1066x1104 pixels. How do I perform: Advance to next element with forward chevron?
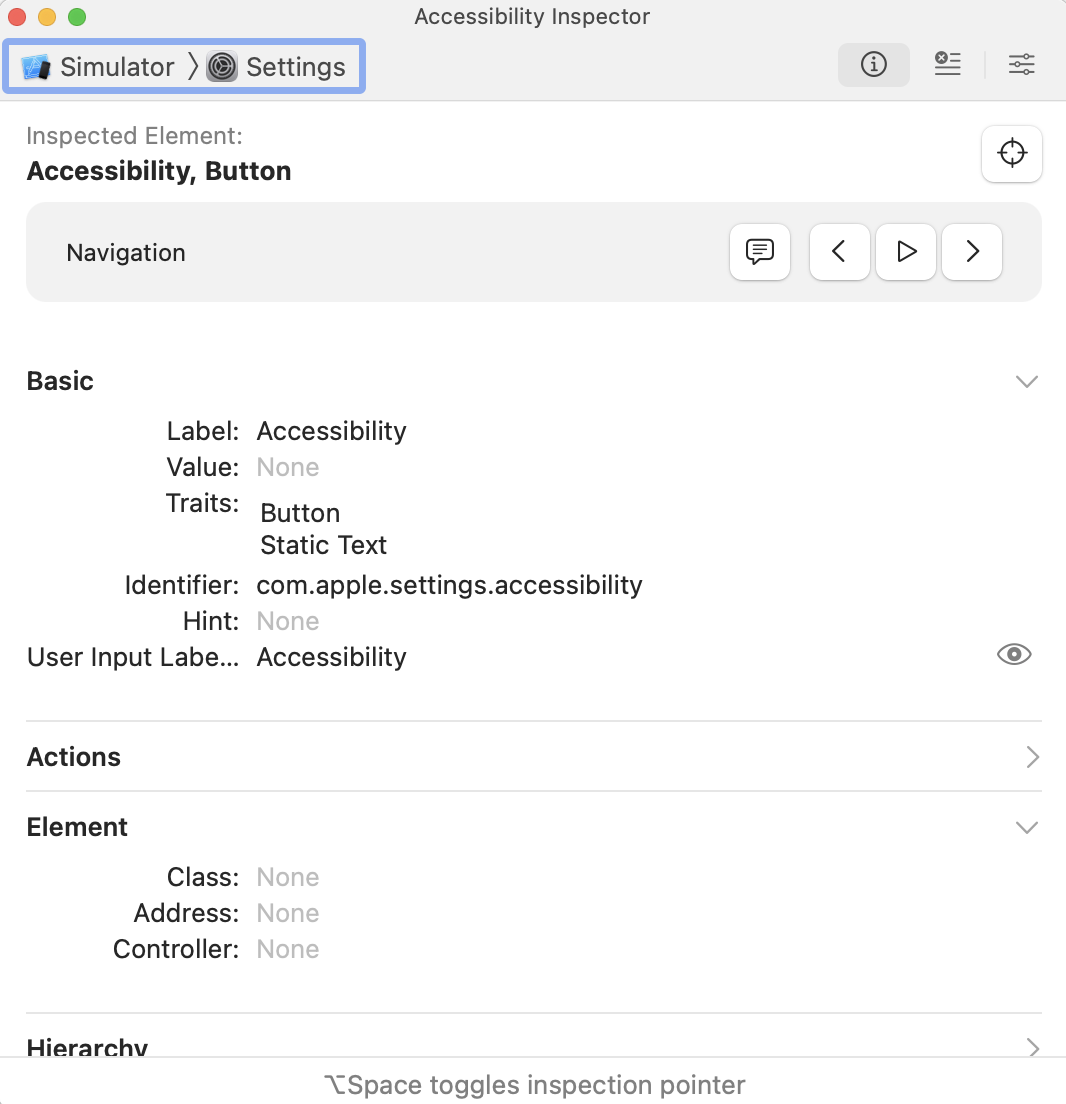[971, 252]
